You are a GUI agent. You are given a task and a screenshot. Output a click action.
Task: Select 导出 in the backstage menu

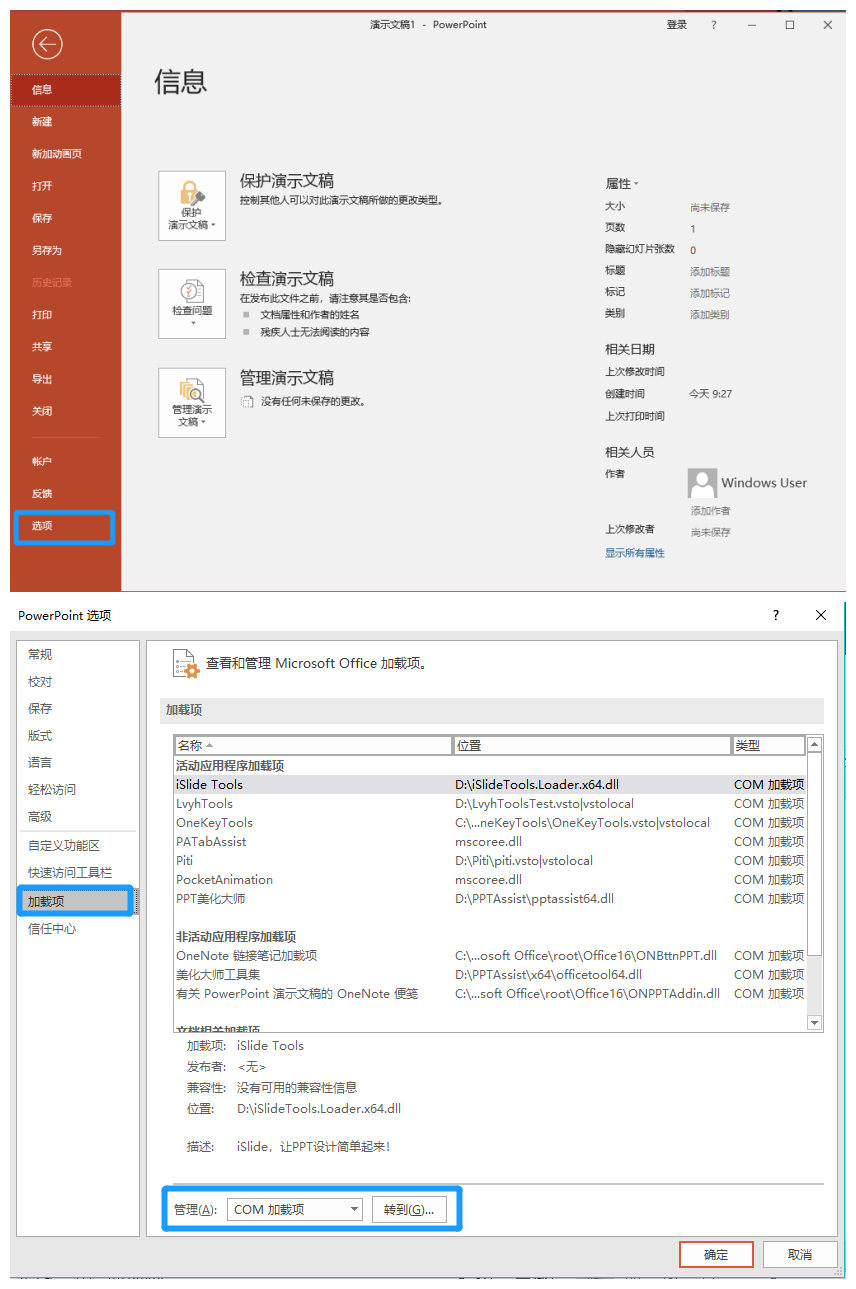[65, 379]
